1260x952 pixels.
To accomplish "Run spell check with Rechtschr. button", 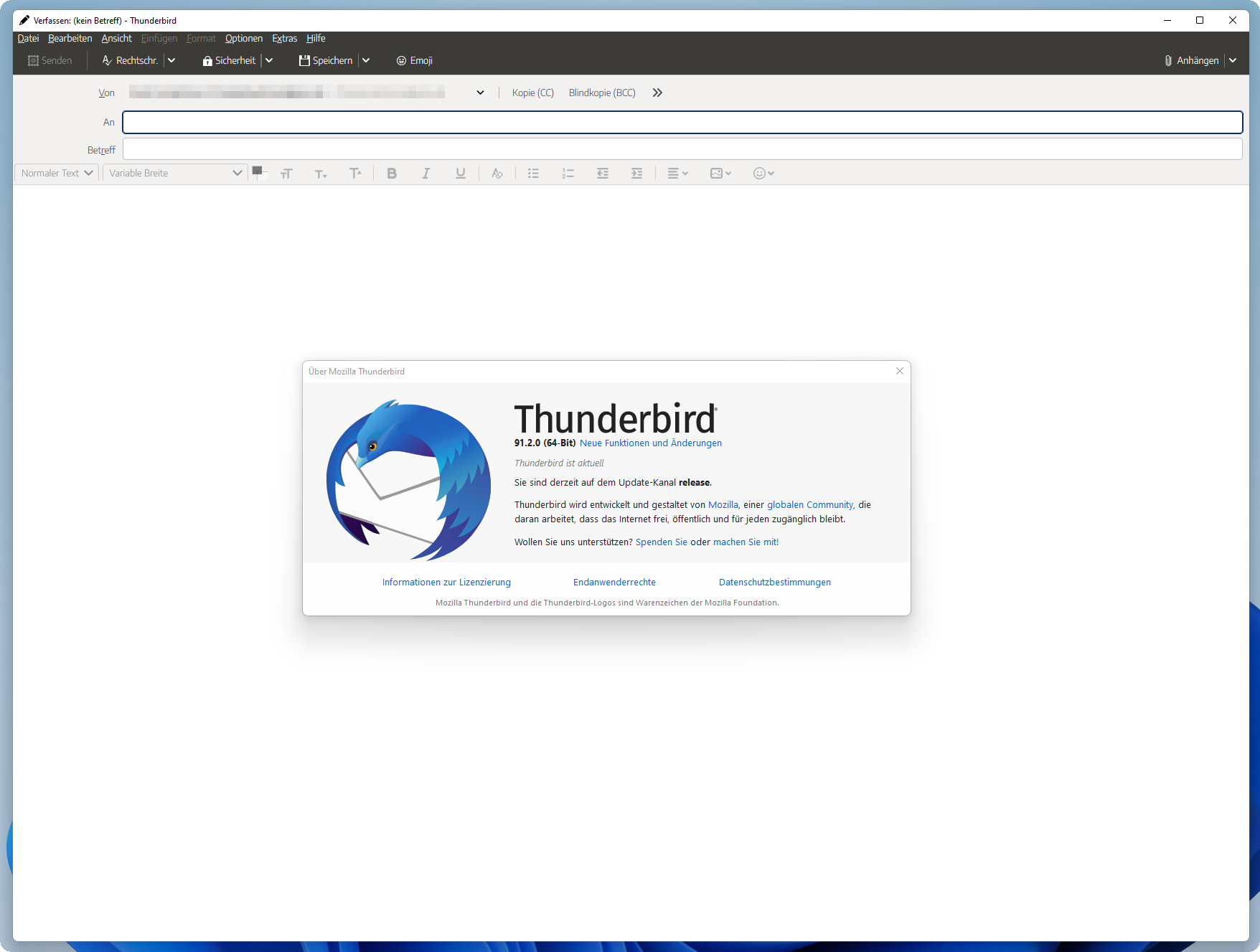I will pos(130,60).
